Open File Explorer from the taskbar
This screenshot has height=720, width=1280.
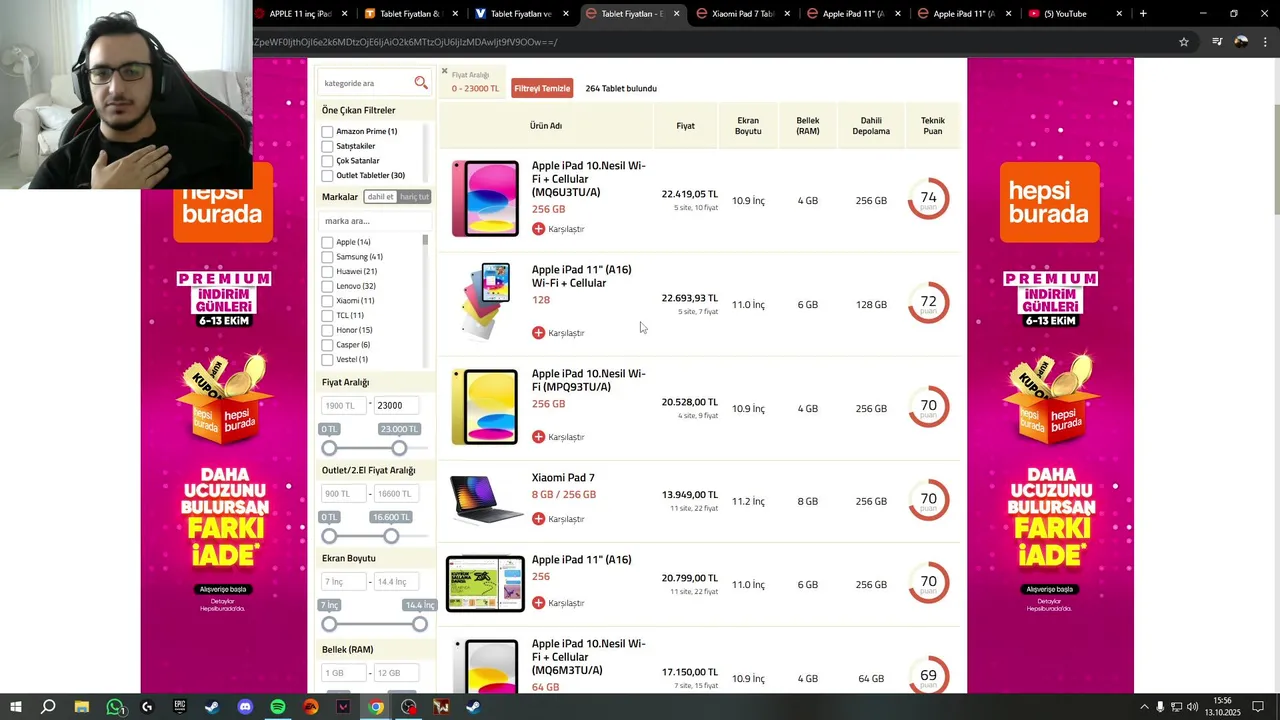[82, 707]
